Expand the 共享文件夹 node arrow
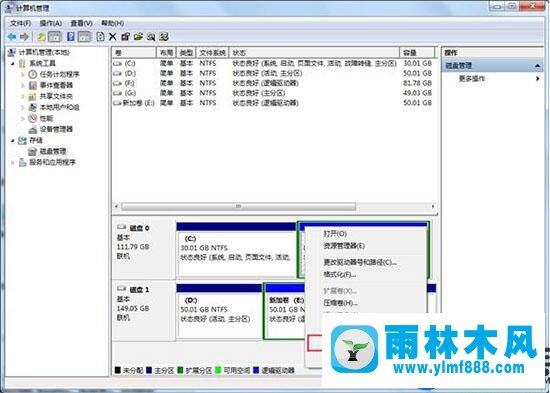 point(23,96)
